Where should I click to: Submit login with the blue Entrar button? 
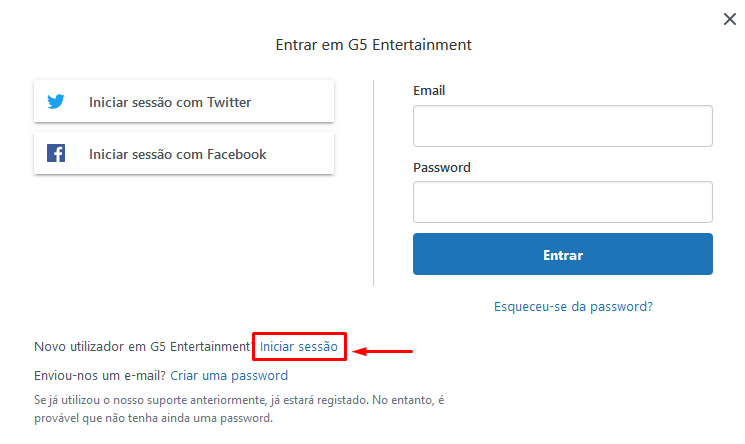[x=563, y=254]
